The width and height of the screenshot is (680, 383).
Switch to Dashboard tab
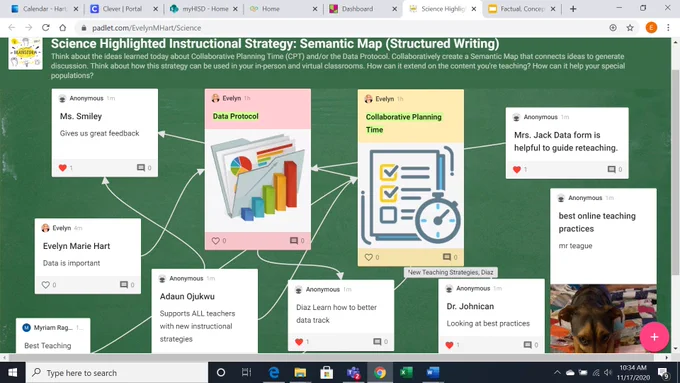[x=362, y=9]
